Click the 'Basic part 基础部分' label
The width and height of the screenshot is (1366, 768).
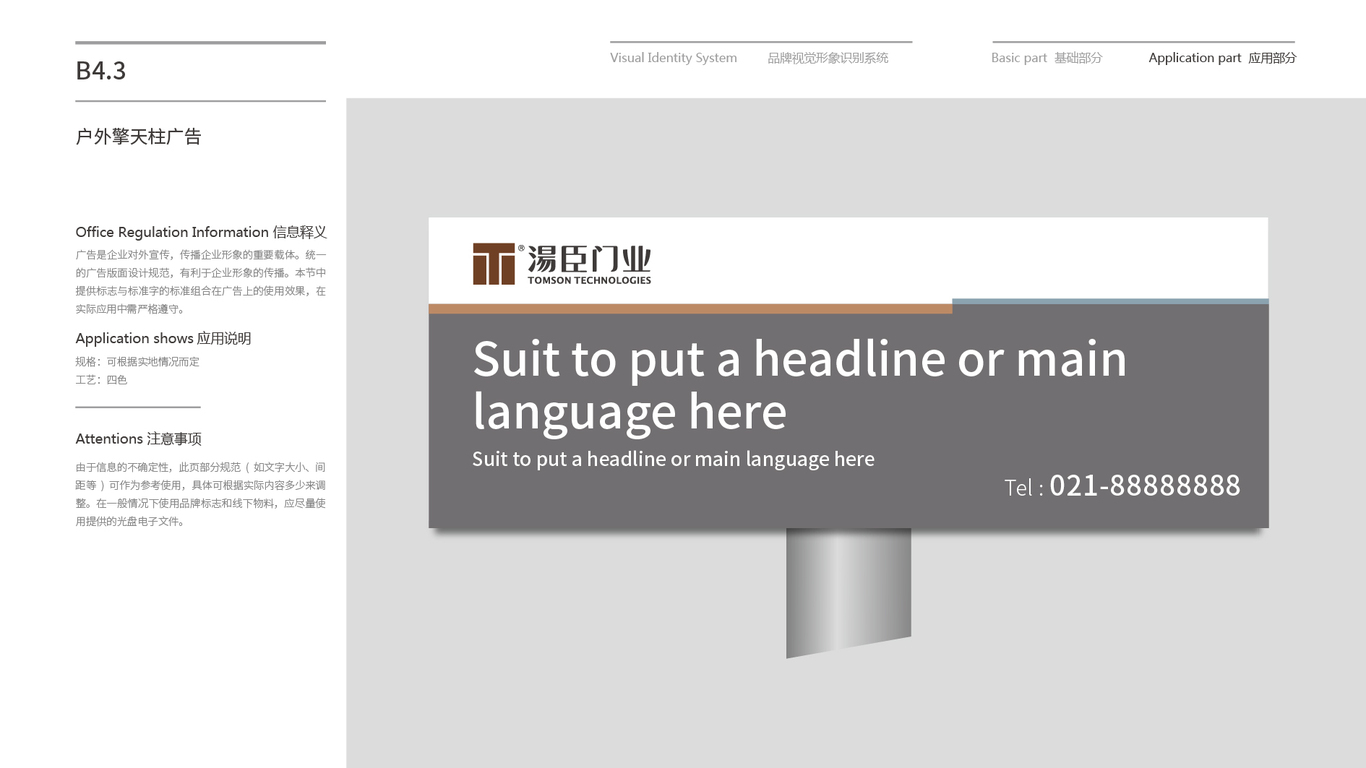click(1046, 58)
